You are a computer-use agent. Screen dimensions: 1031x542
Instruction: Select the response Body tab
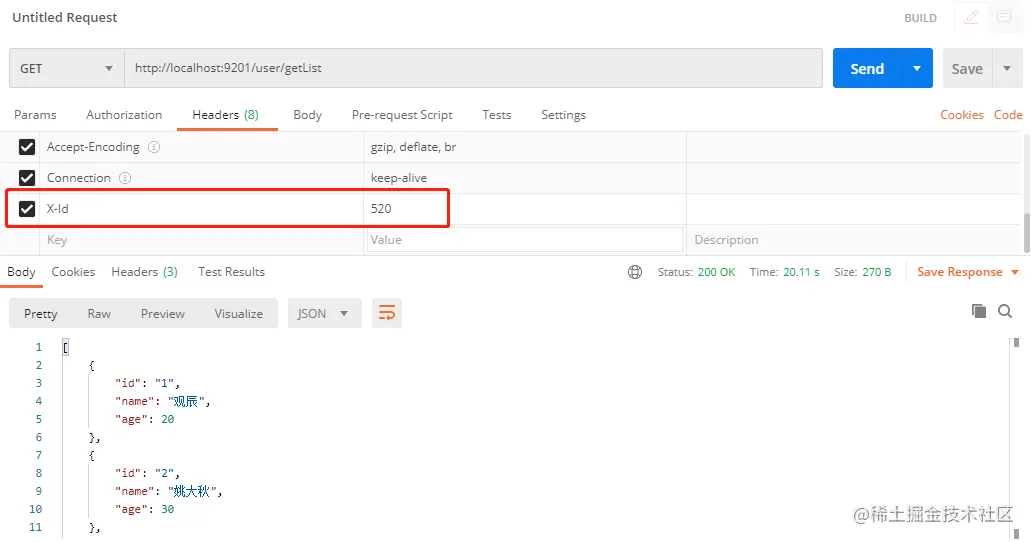(21, 272)
